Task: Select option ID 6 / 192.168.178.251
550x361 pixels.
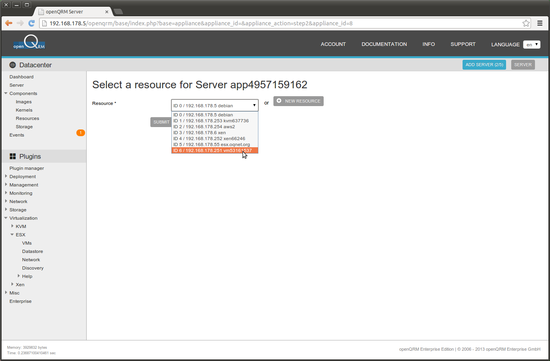Action: click(x=215, y=151)
